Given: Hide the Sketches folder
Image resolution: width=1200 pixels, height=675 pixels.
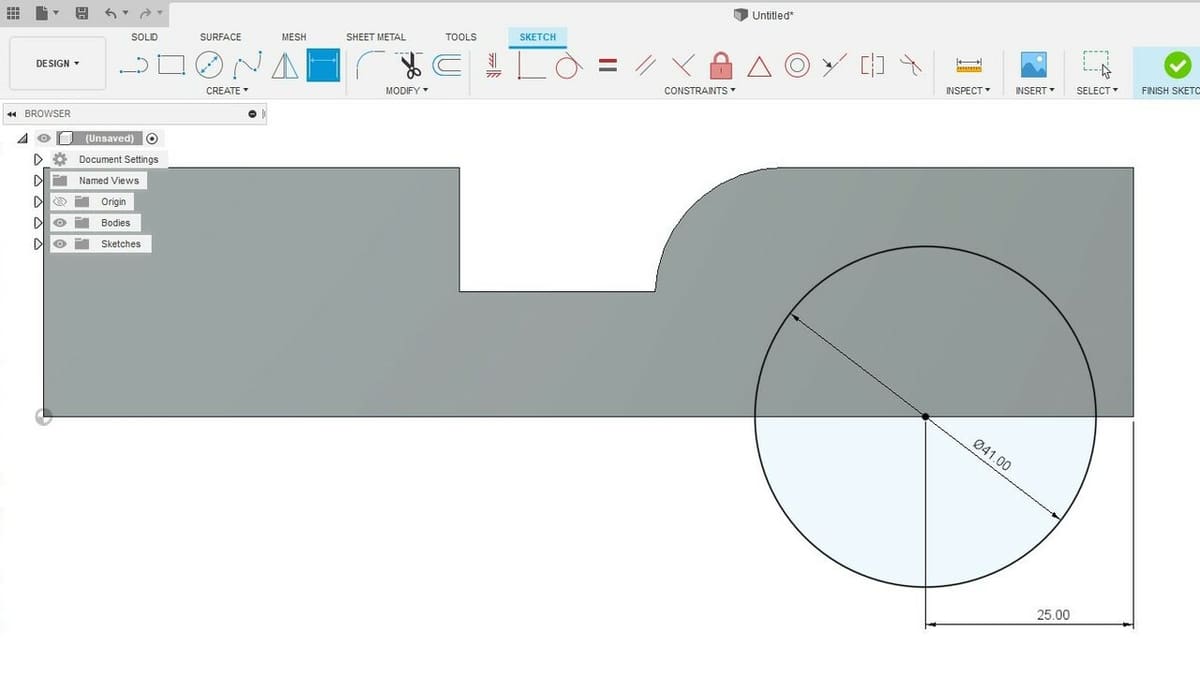Looking at the screenshot, I should (60, 244).
